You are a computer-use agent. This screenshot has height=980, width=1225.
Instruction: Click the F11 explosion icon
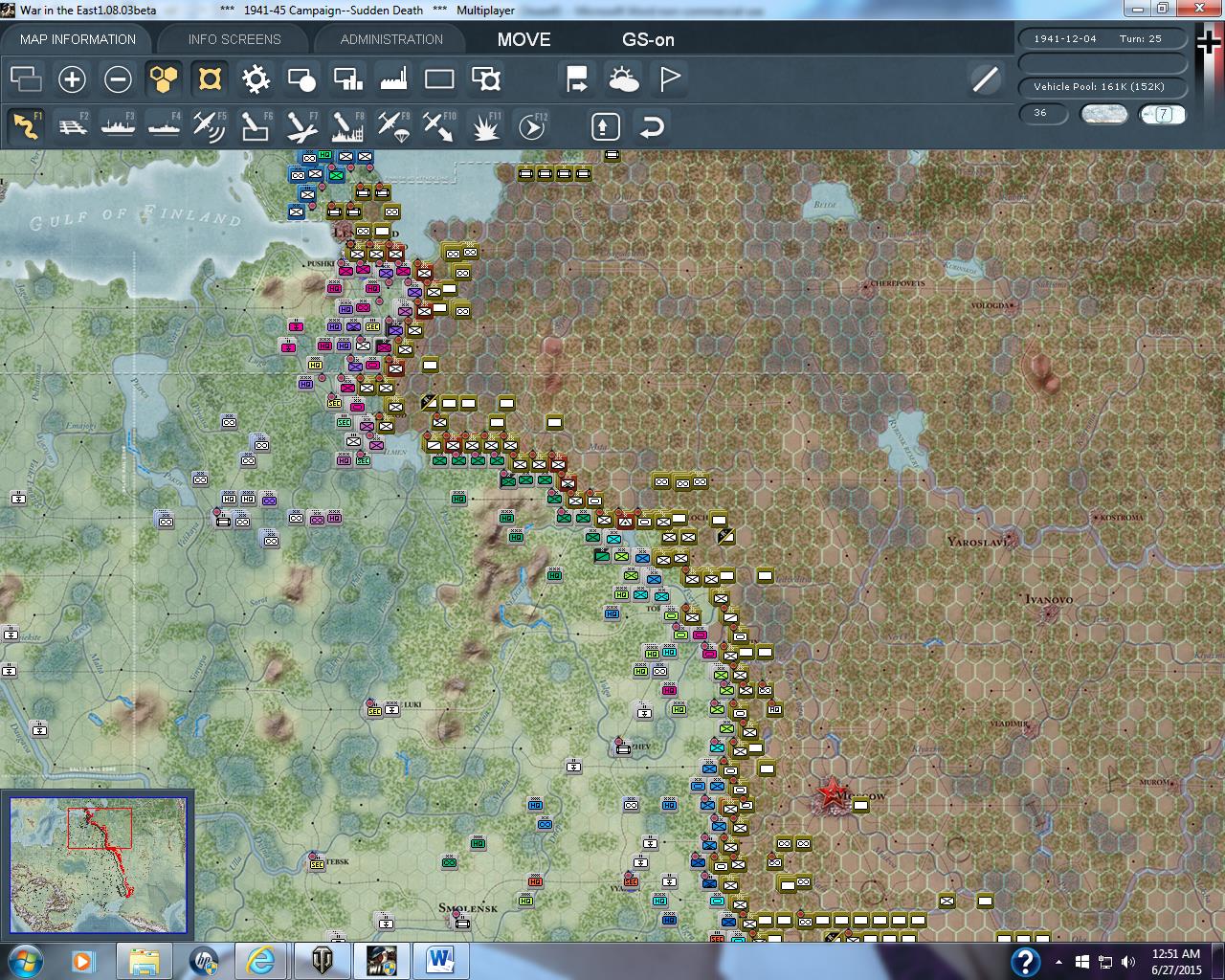486,126
